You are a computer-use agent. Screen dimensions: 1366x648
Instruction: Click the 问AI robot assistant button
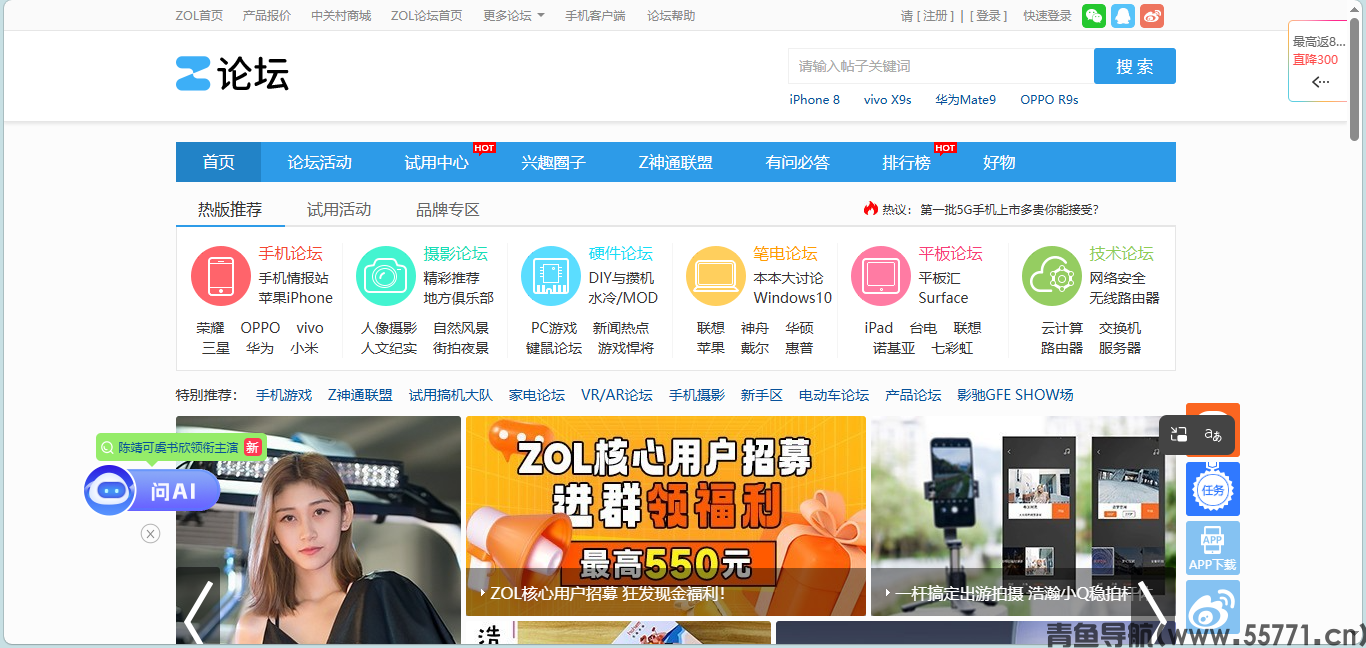[x=152, y=491]
